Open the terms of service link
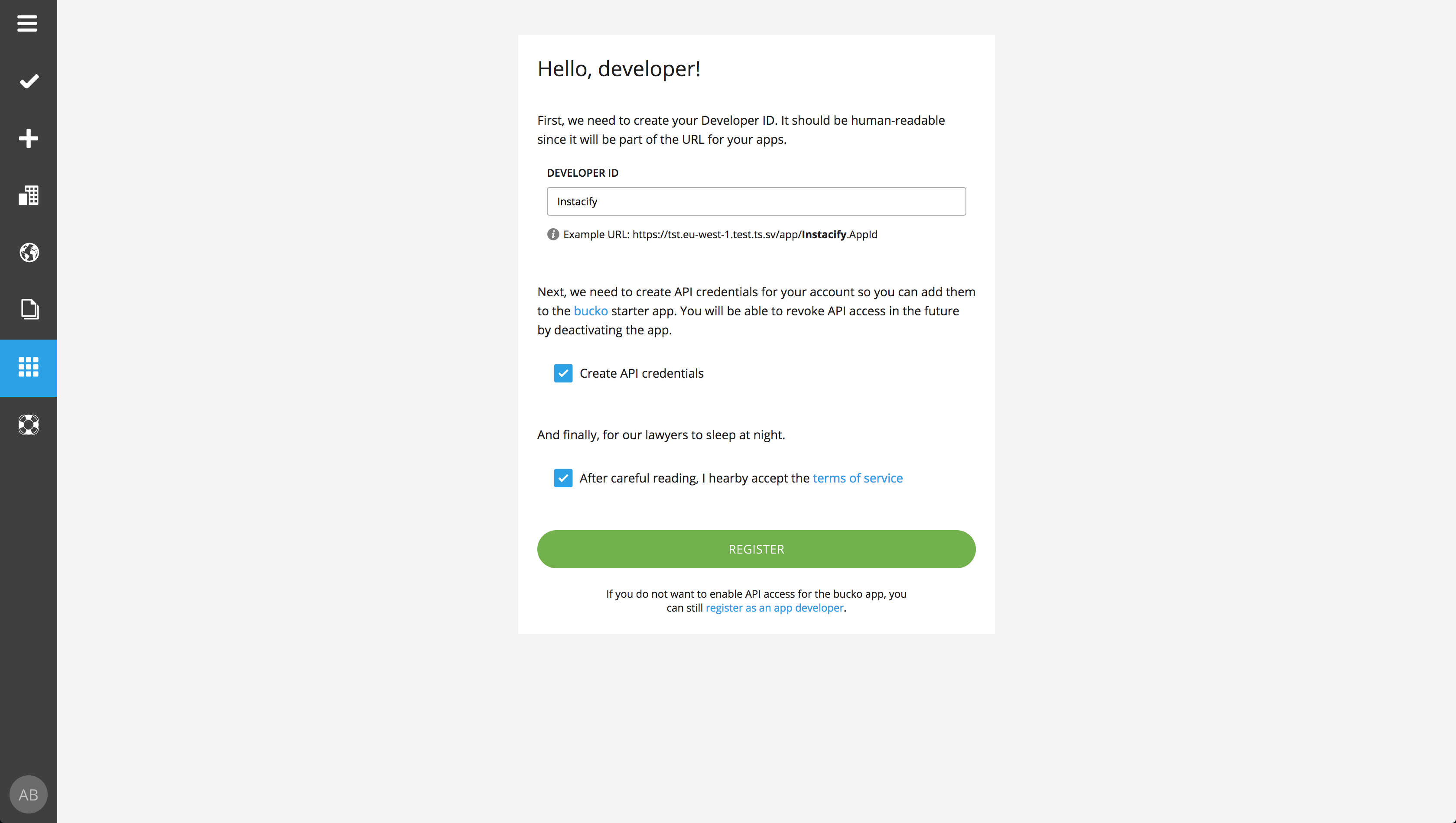Viewport: 1456px width, 823px height. click(x=857, y=478)
